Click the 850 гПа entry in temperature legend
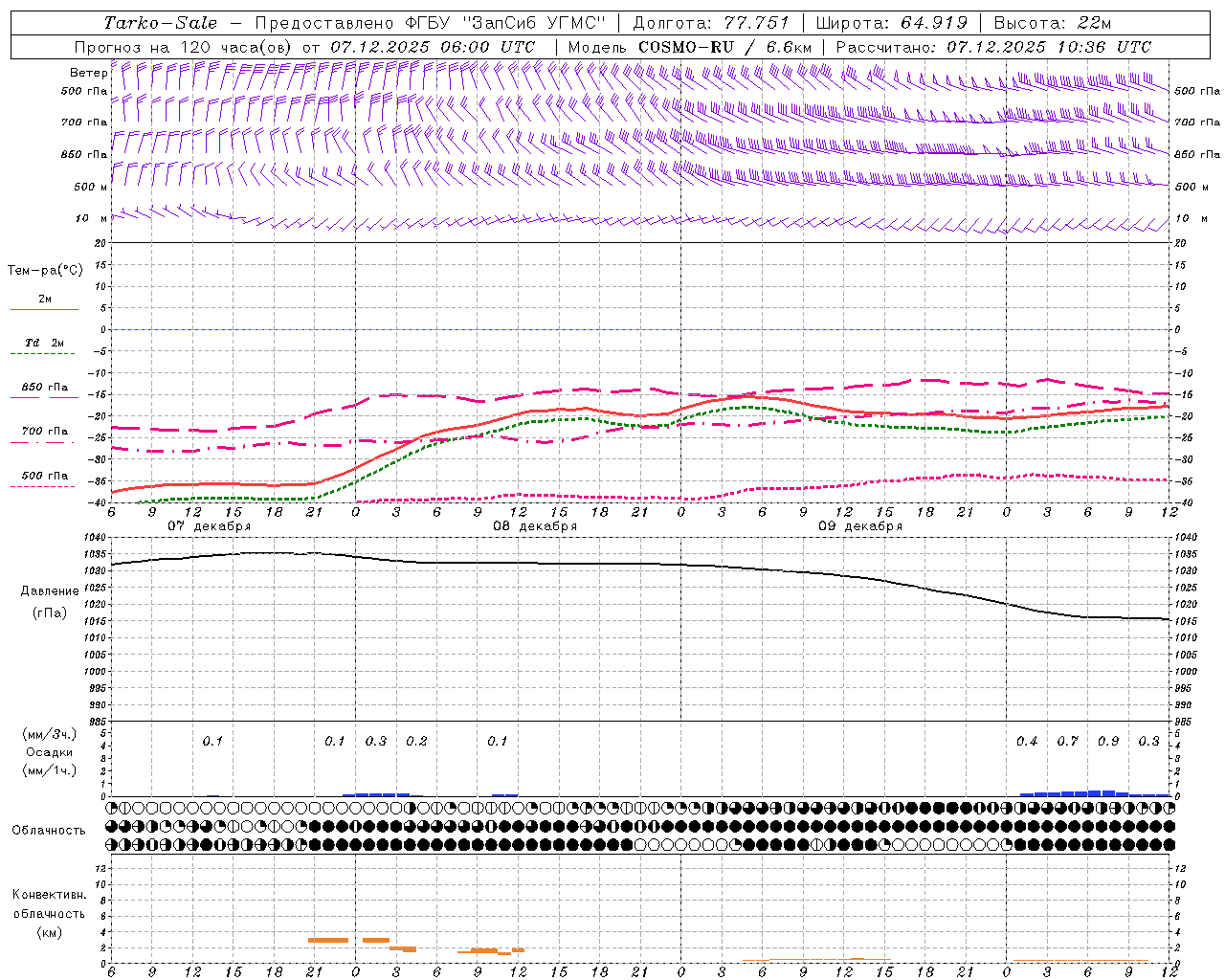This screenshot has width=1225, height=980. [x=45, y=388]
